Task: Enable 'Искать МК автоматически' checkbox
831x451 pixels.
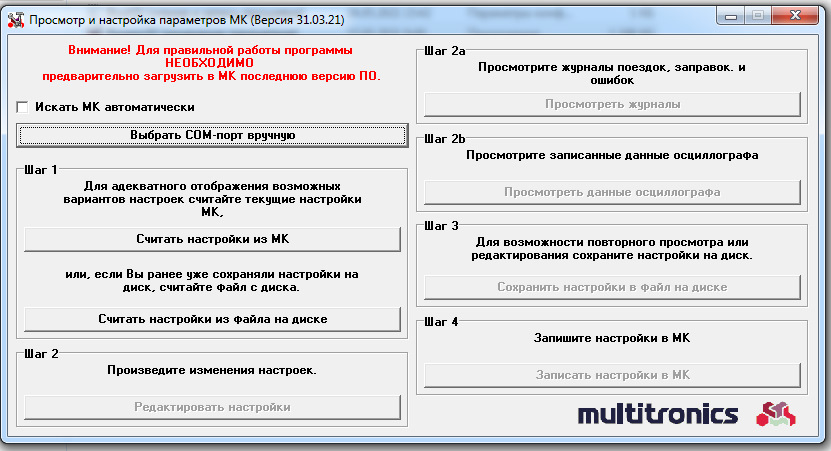Action: [22, 108]
